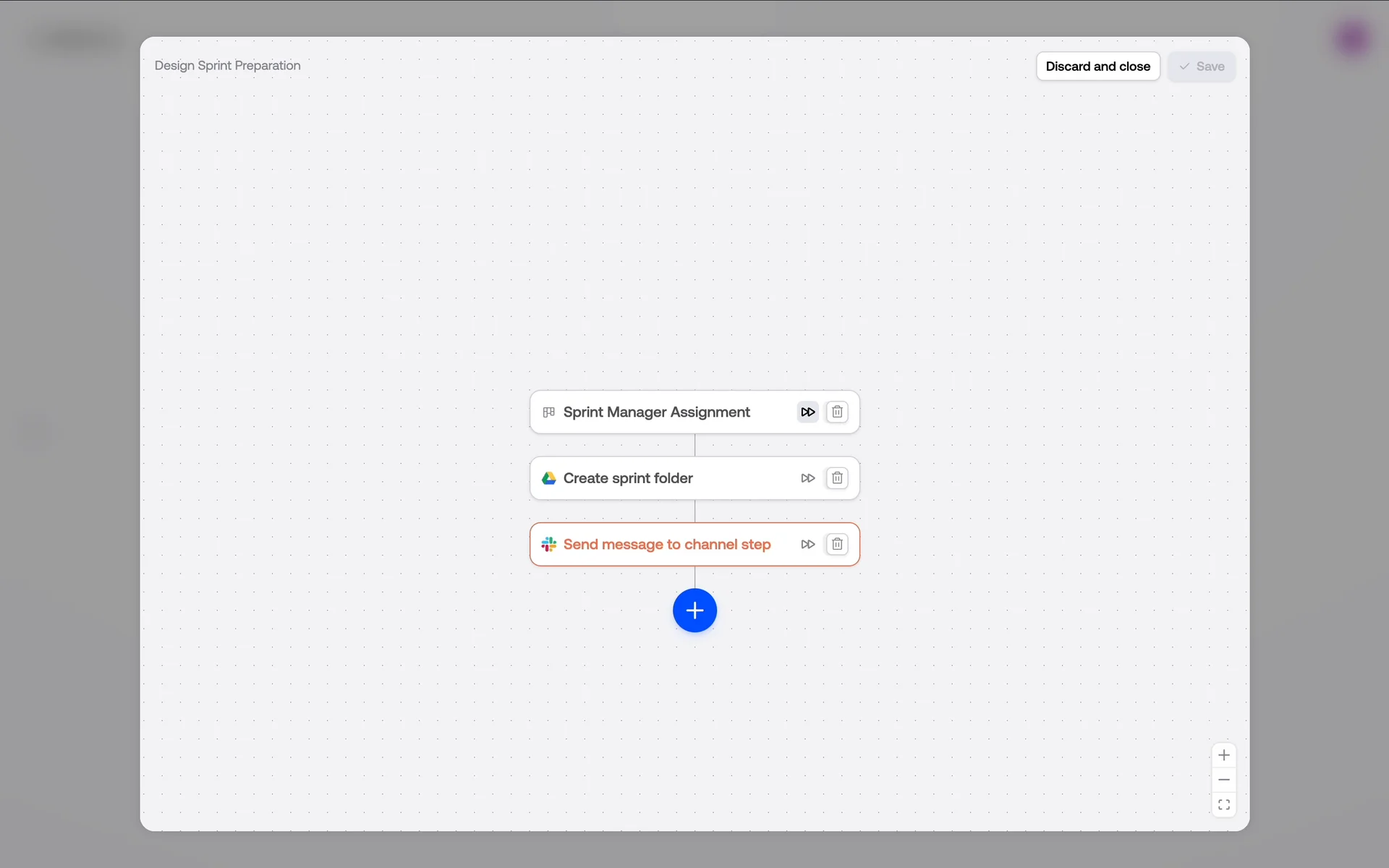
Task: Add a new step with blue plus button
Action: coord(694,610)
